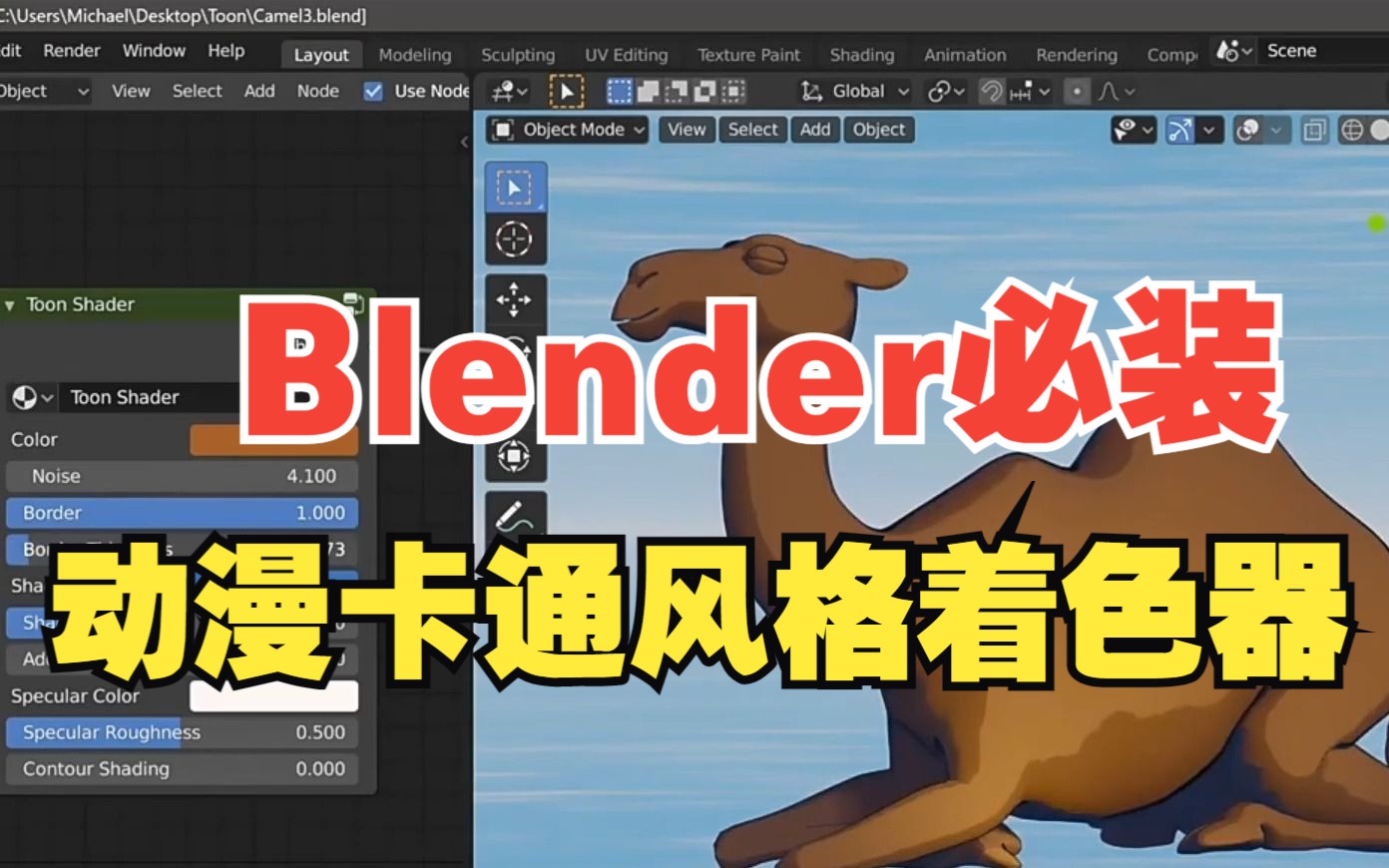
Task: Toggle proportional editing dot button
Action: pos(1077,92)
